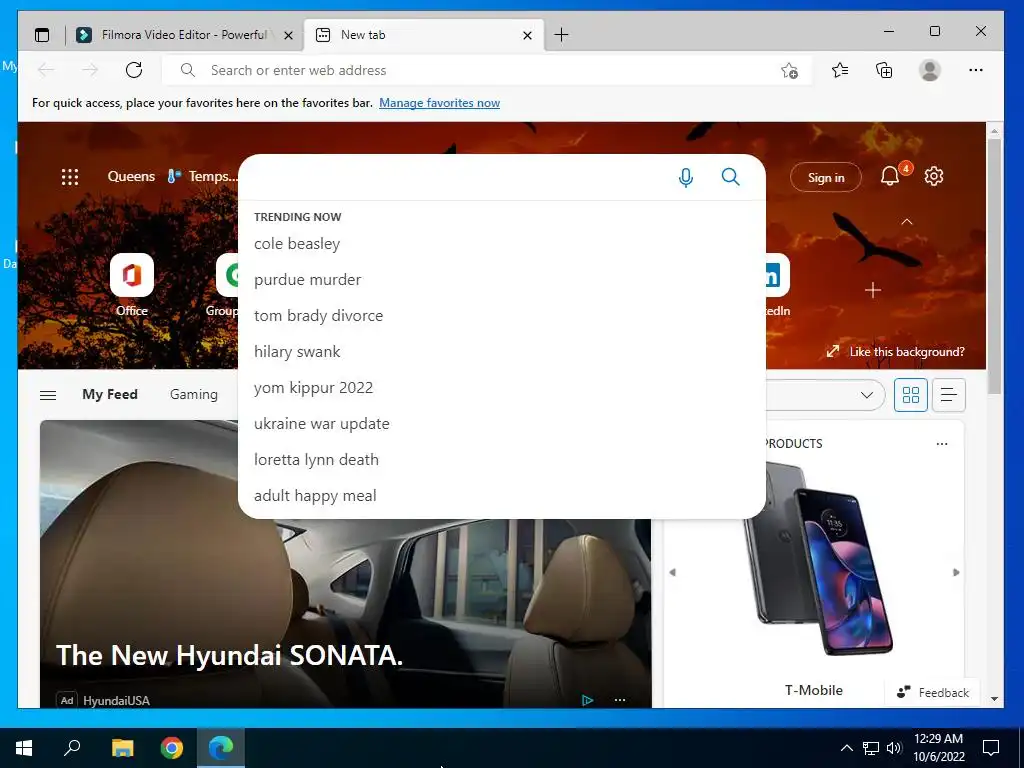This screenshot has width=1024, height=768.
Task: Switch feed to grid layout view
Action: coord(910,394)
